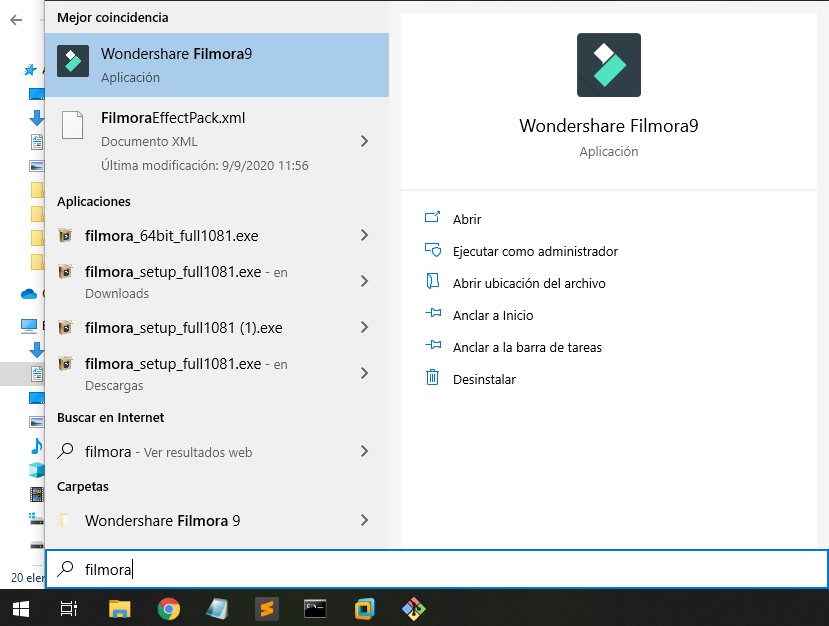Viewport: 829px width, 626px height.
Task: Click the Filmora9 app icon in best match
Action: 73,61
